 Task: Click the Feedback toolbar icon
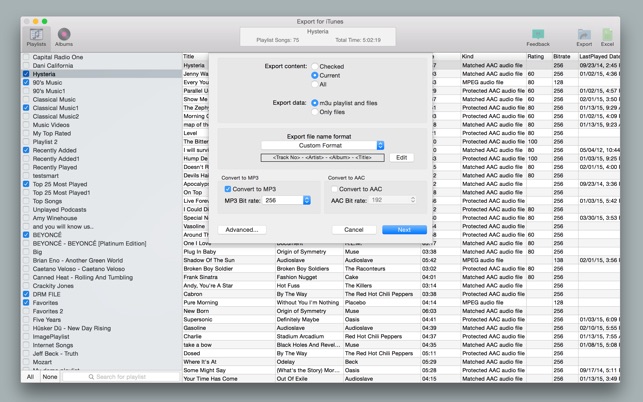538,36
